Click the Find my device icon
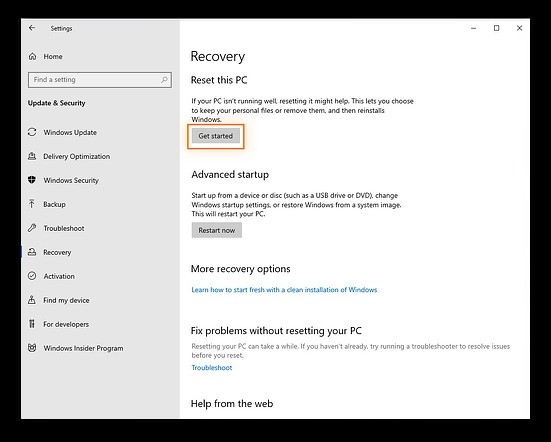551x442 pixels. 32,300
